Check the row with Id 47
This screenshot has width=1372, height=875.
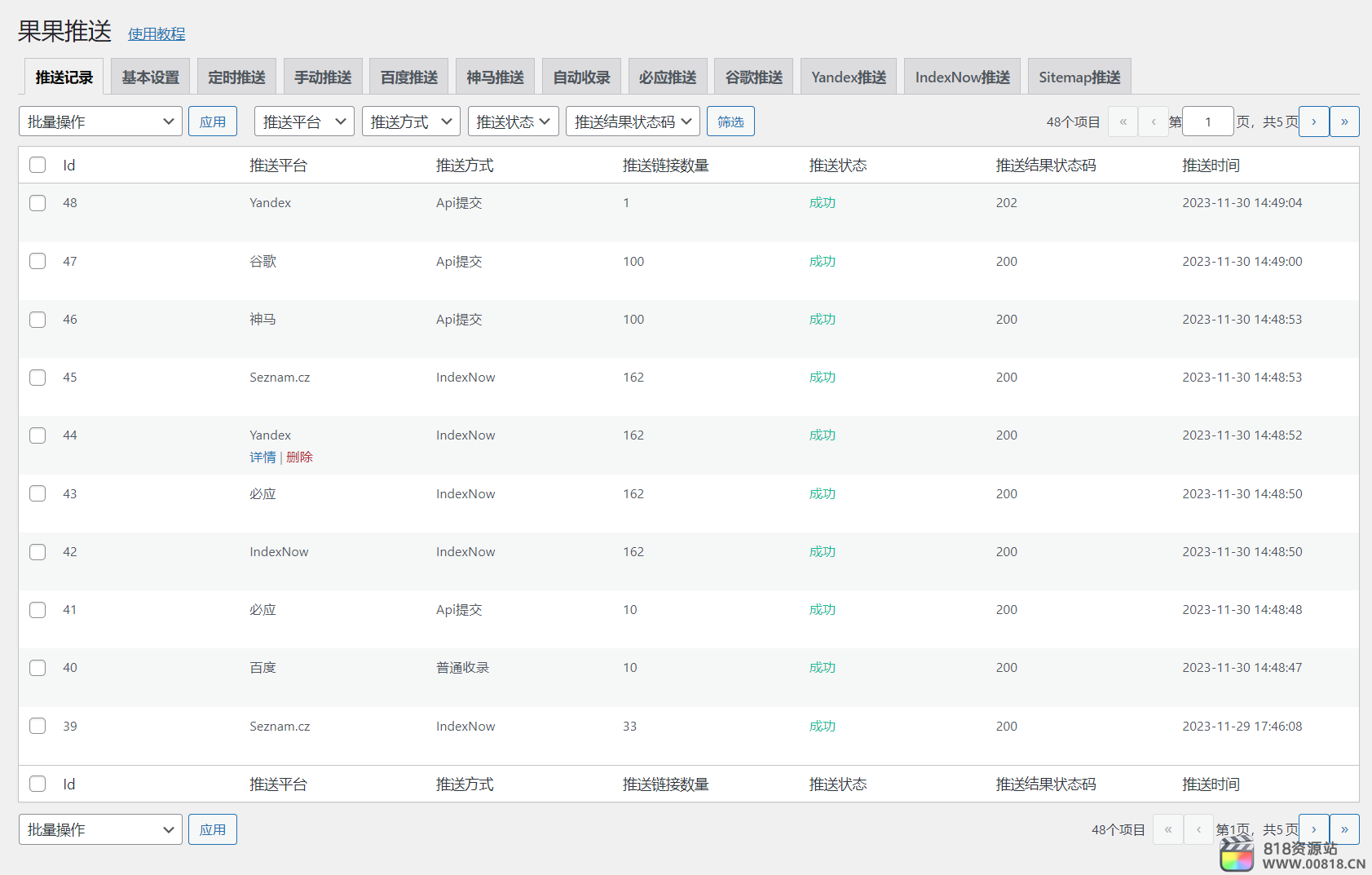[x=37, y=261]
